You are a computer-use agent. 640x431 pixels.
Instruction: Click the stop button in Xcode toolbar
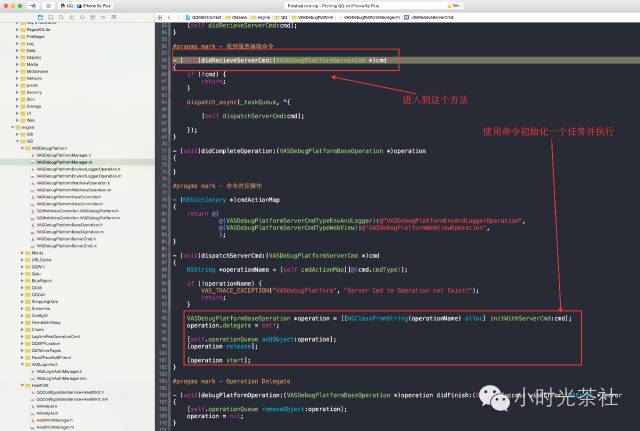(48, 6)
